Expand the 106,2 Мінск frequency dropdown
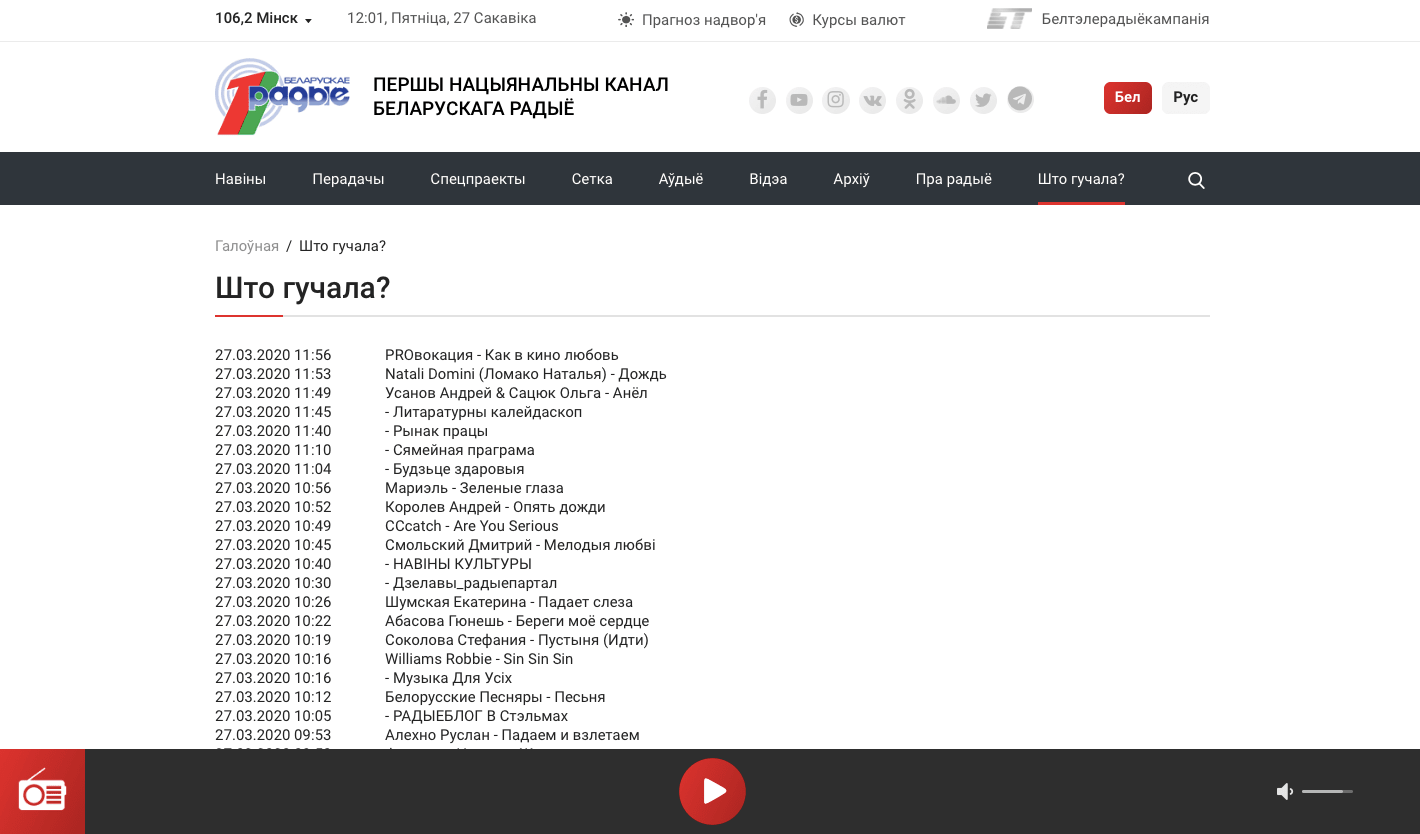 [264, 19]
